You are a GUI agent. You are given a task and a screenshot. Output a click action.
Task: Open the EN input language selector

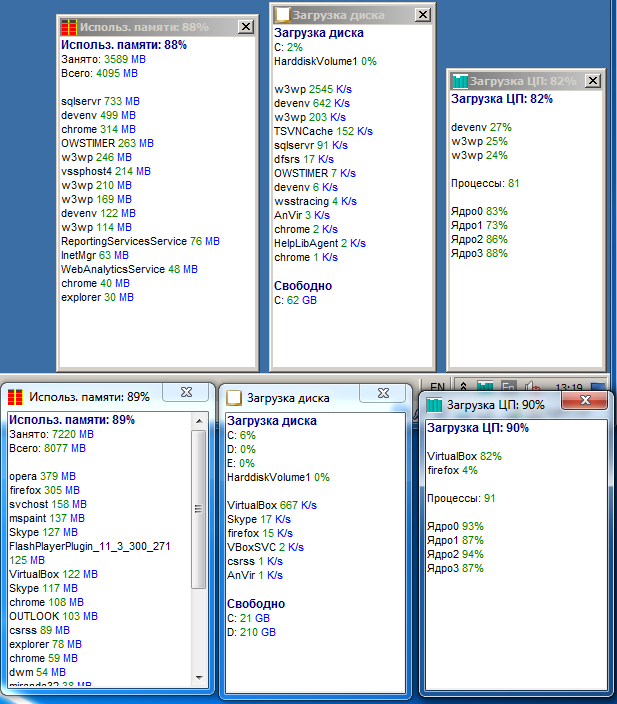pyautogui.click(x=438, y=386)
